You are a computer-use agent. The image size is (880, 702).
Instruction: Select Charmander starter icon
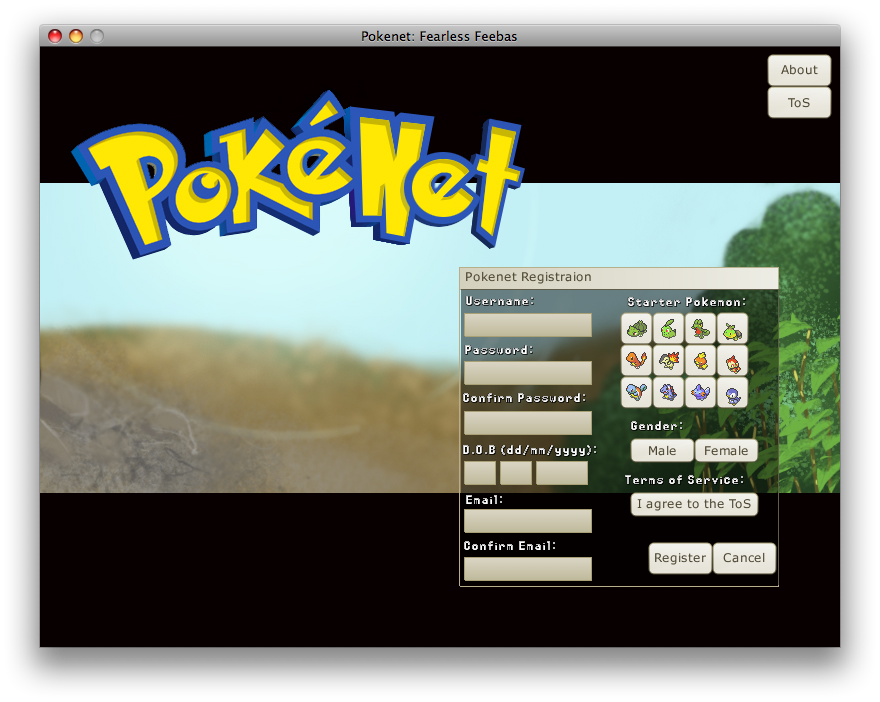(636, 360)
